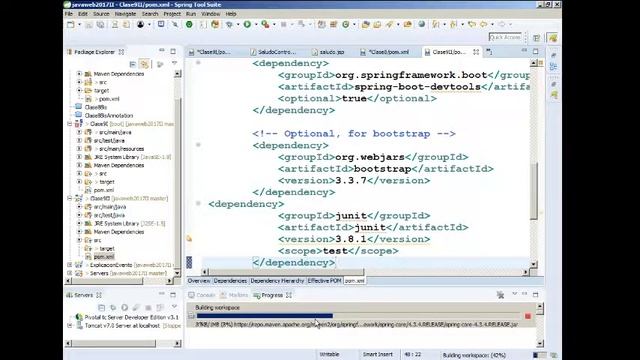Click the Building workspace progress bar
640x360 pixels.
tap(359, 316)
